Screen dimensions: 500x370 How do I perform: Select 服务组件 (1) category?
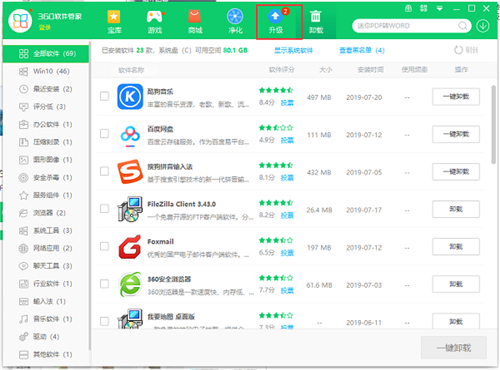(x=46, y=195)
